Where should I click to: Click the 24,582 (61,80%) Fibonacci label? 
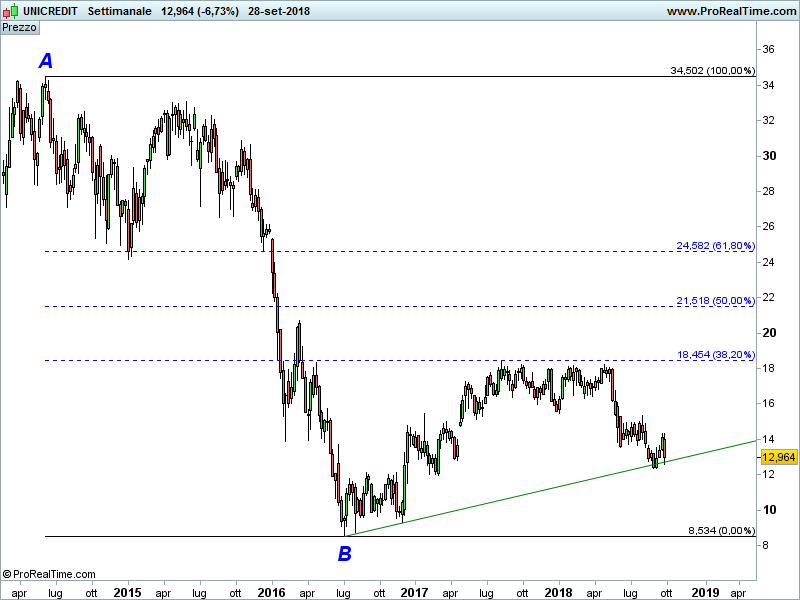point(715,245)
